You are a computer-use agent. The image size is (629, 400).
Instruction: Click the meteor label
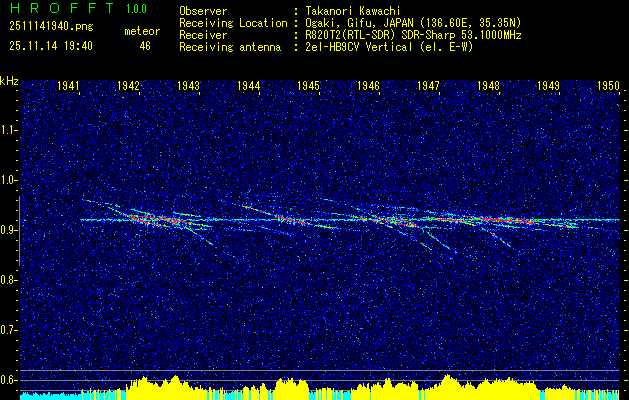coord(142,31)
